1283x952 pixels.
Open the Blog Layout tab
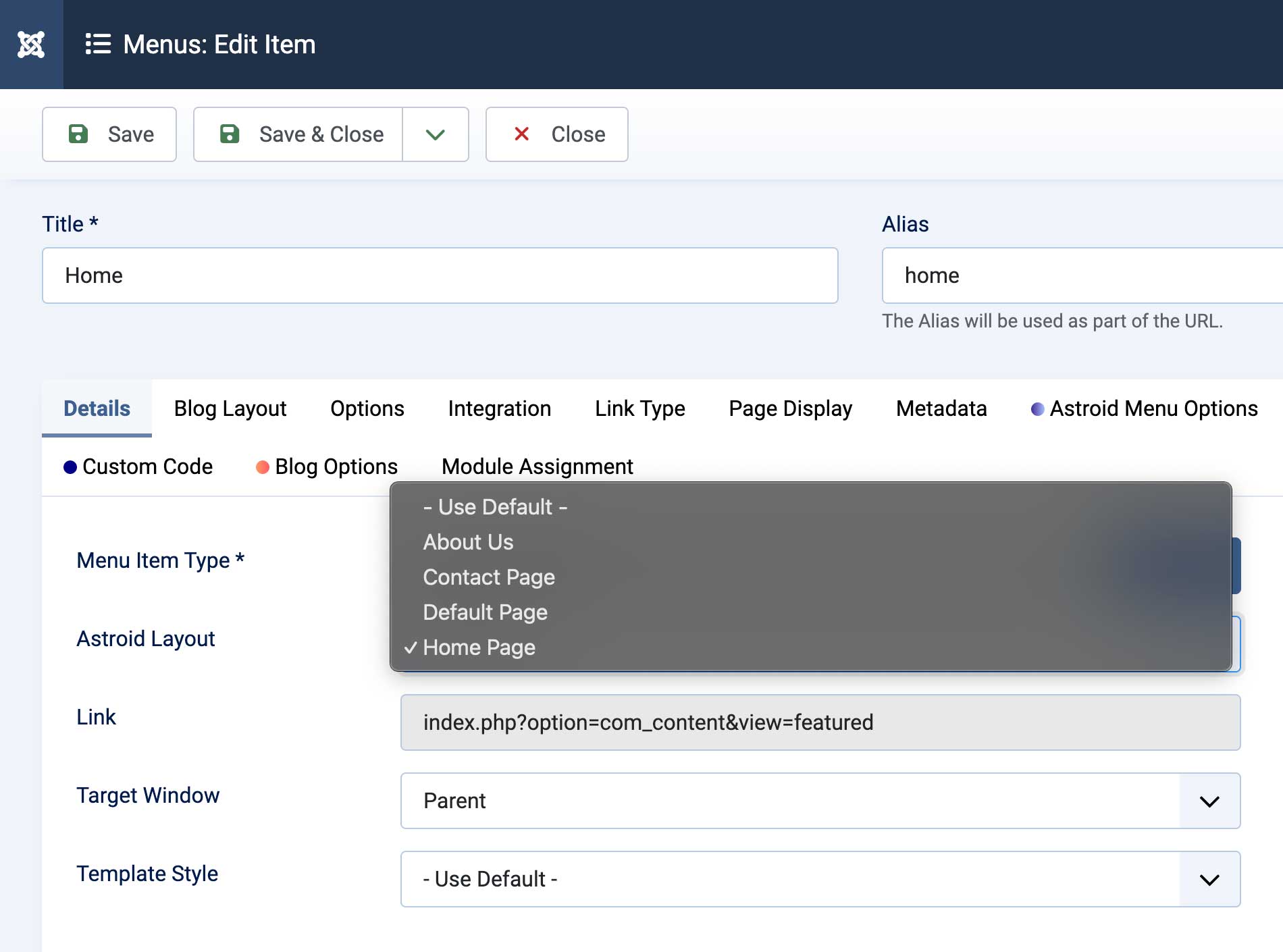230,408
